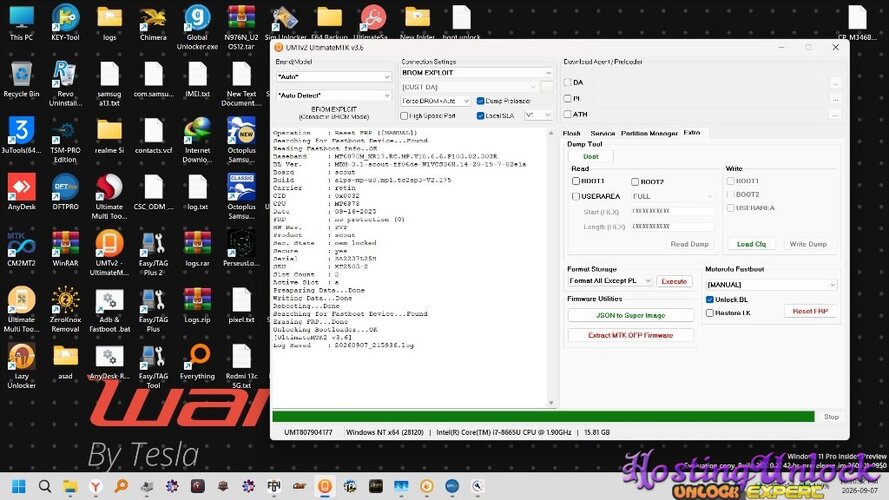Click the log scrollbar down arrow

tap(551, 403)
